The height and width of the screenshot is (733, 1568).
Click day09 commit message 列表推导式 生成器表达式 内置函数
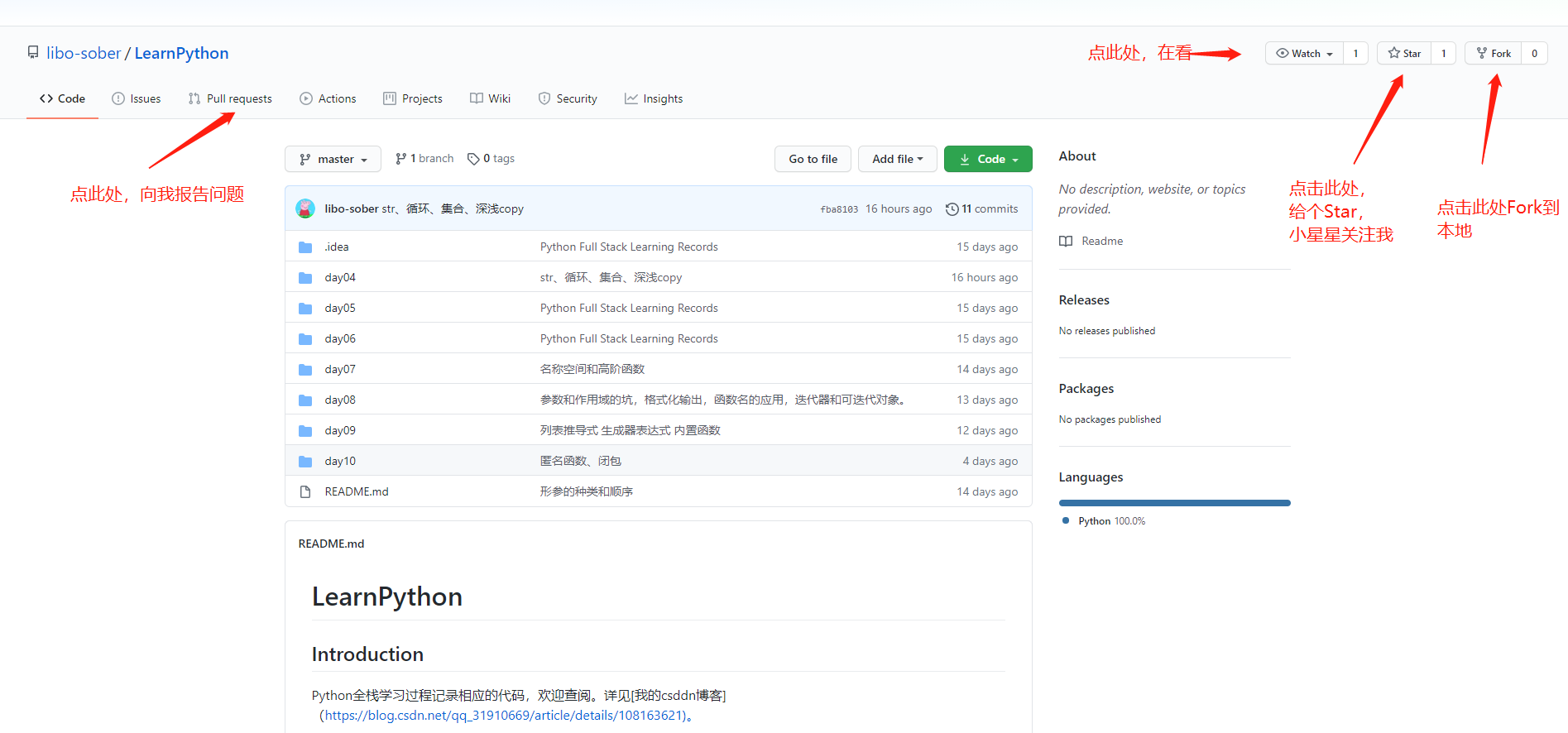[x=631, y=431]
